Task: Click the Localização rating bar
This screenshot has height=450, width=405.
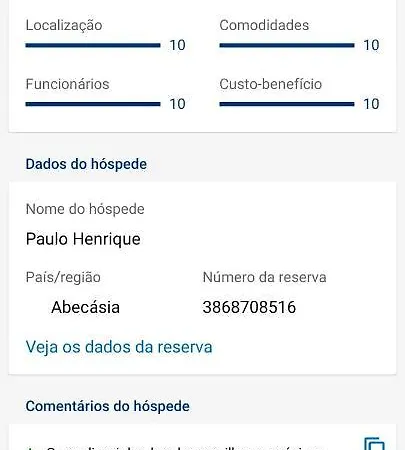Action: coord(93,45)
